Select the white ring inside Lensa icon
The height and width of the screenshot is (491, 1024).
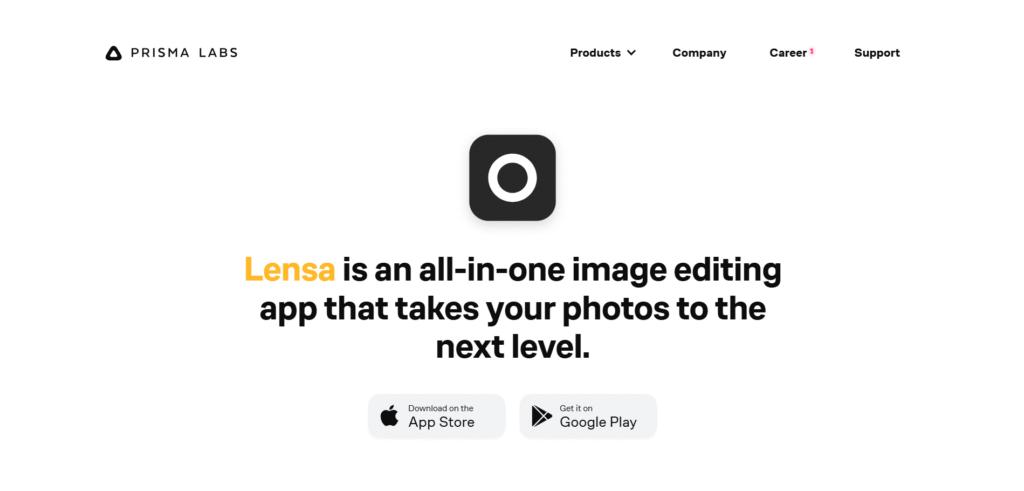click(x=512, y=178)
